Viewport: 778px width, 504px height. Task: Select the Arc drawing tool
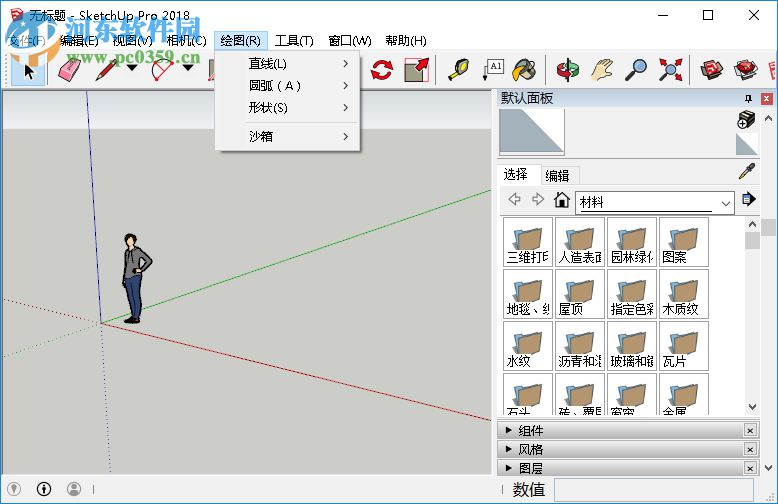(x=162, y=70)
